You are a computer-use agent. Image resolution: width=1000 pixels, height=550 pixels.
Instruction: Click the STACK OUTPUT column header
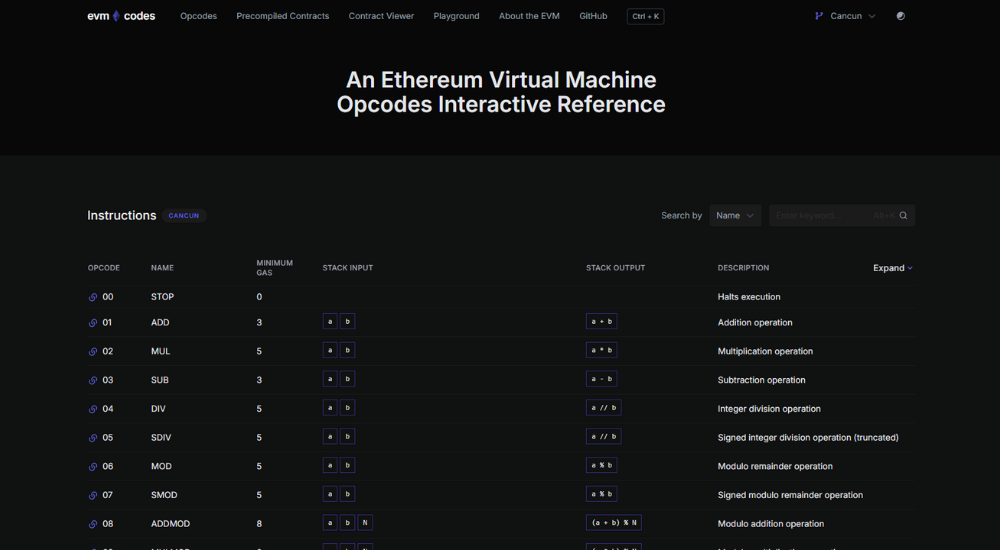(x=615, y=268)
